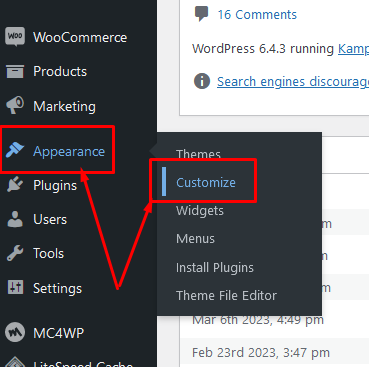Screen dimensions: 369x367
Task: Click the Products archive box icon
Action: [x=15, y=71]
